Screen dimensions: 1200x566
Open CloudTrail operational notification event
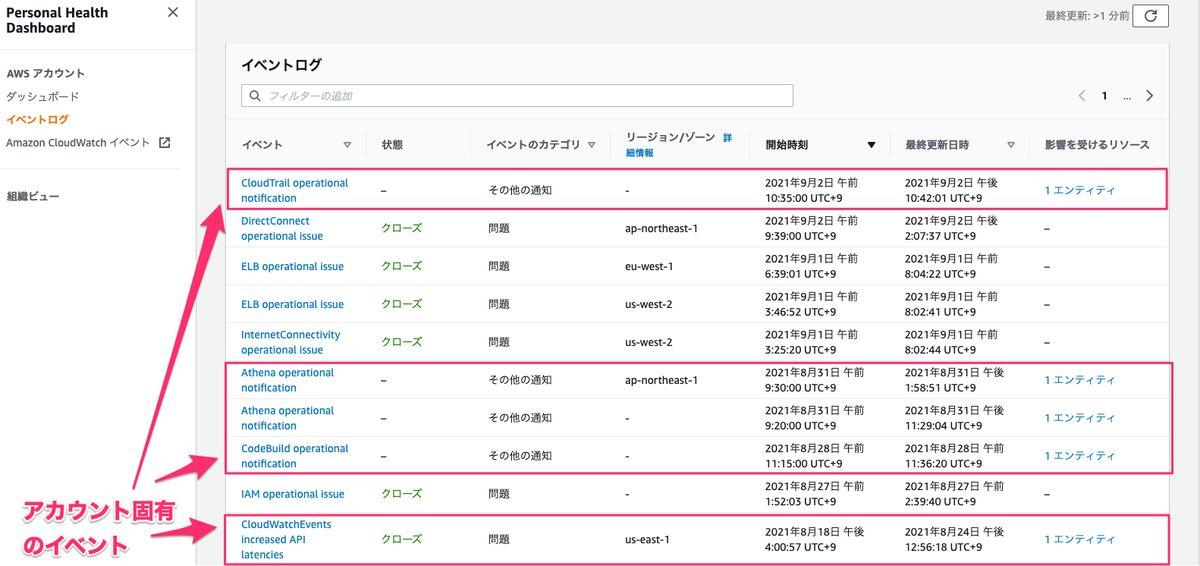[295, 190]
